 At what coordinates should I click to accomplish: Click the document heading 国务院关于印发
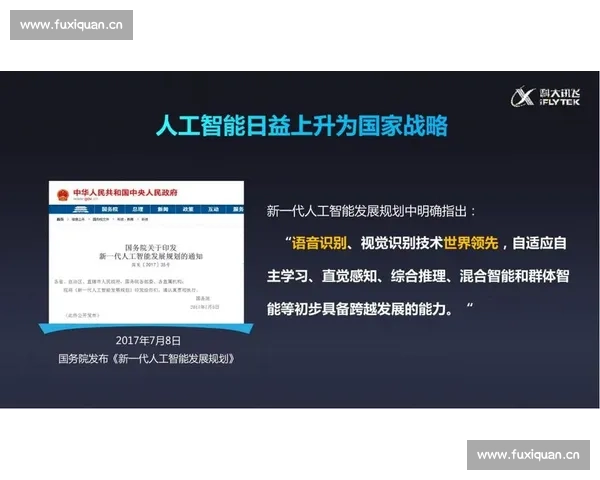pos(151,248)
